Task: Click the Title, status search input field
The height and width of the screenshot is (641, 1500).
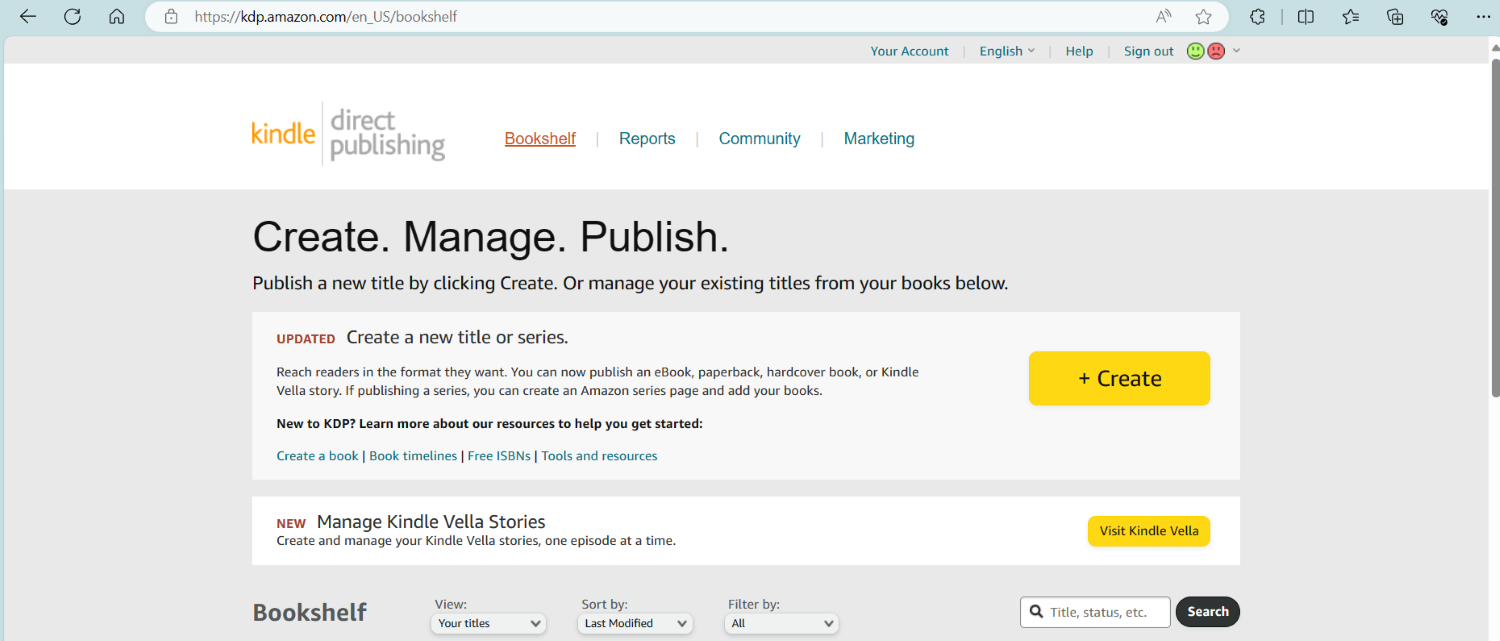Action: [1106, 612]
